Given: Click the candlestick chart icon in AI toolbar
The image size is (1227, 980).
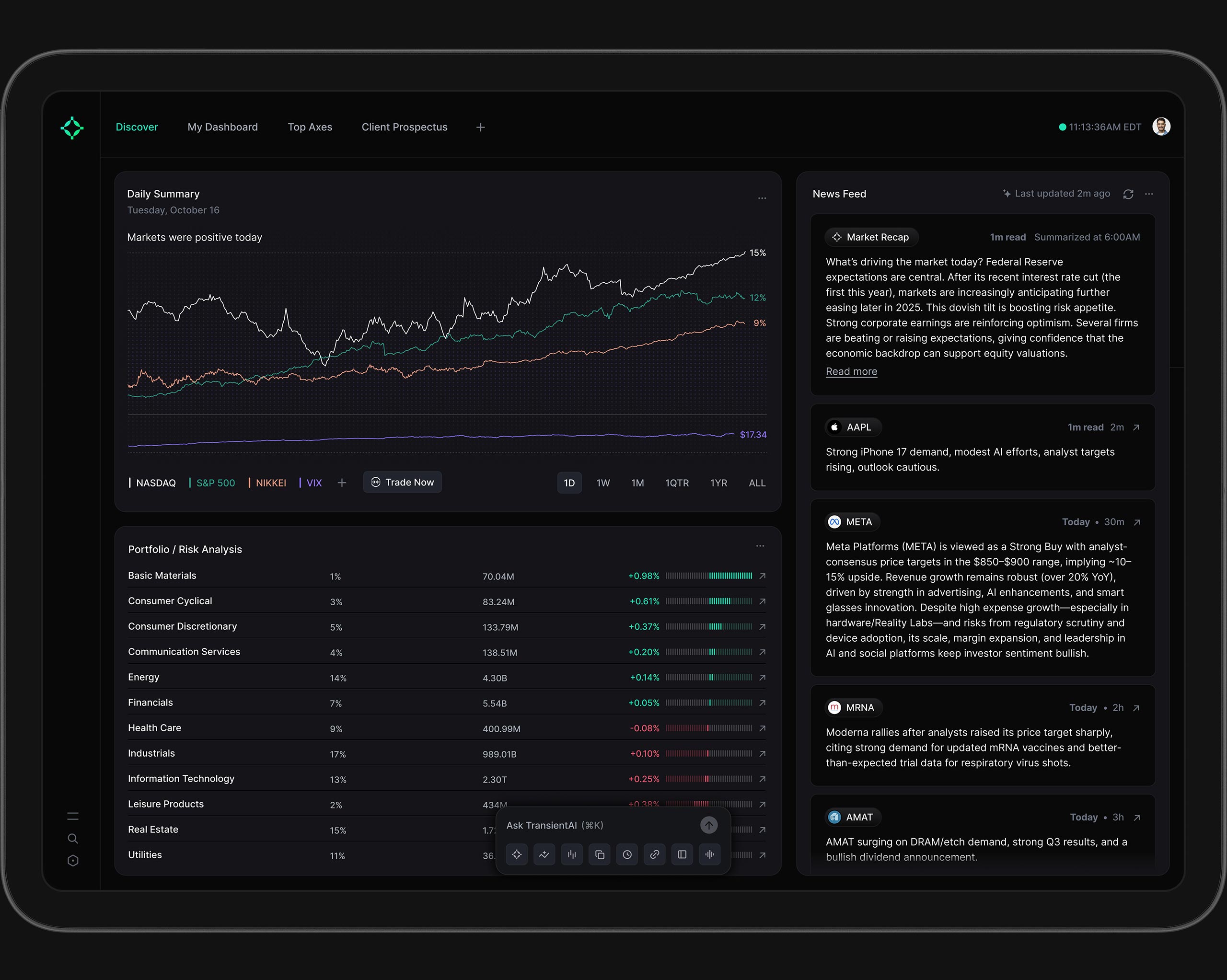Looking at the screenshot, I should click(571, 854).
